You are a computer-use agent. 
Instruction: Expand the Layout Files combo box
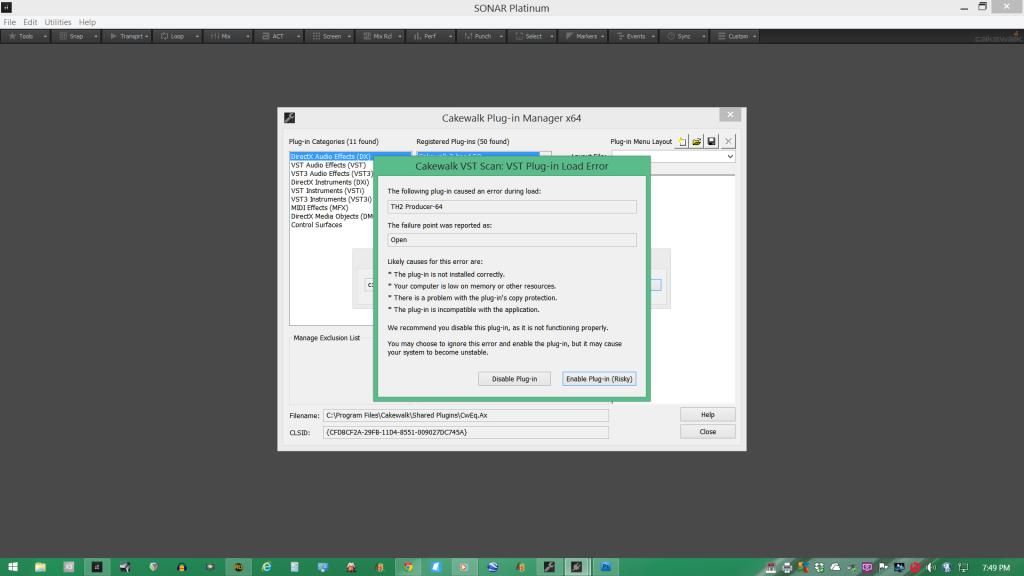point(729,157)
